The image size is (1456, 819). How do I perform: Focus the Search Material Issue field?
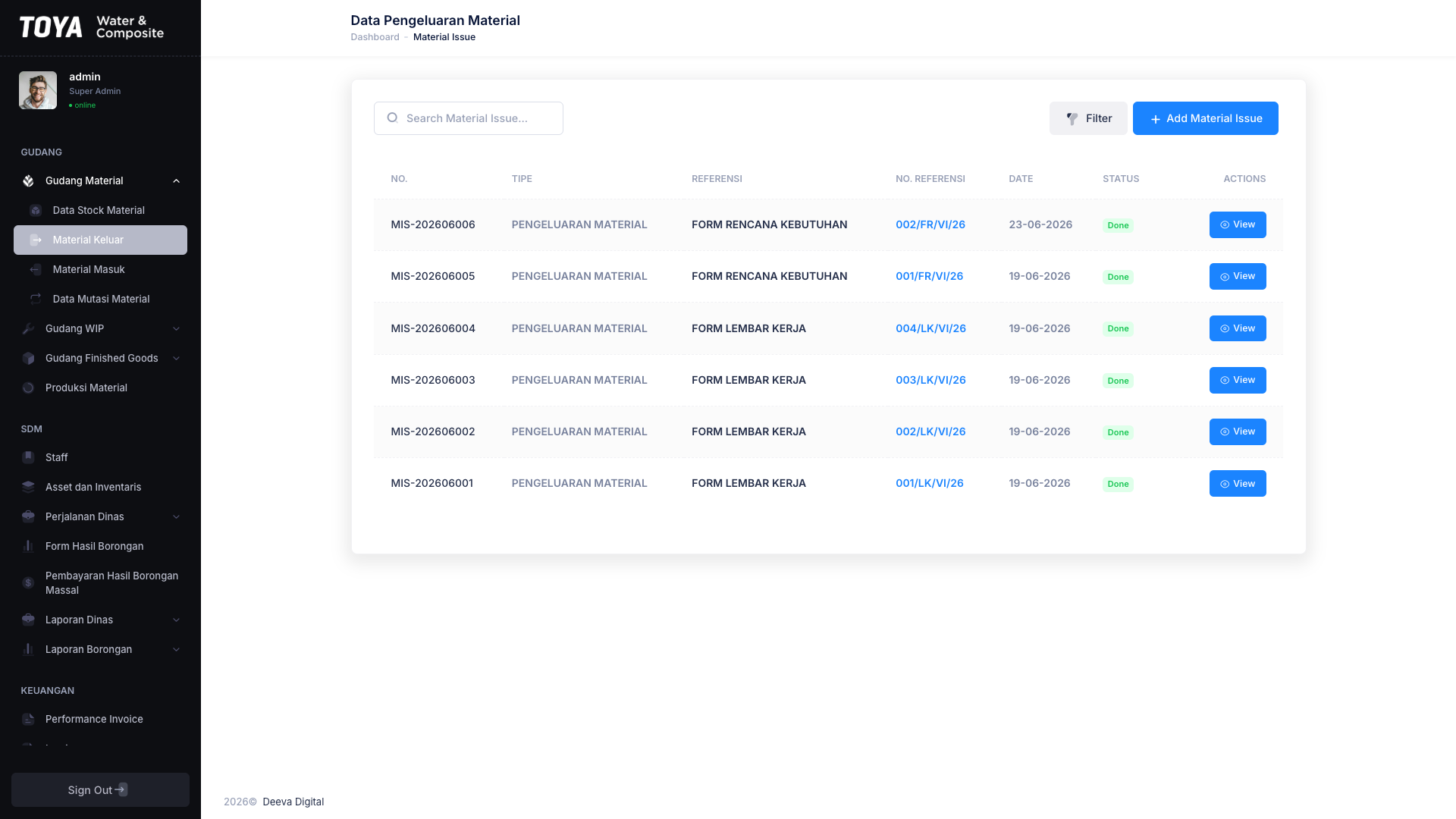[x=469, y=118]
